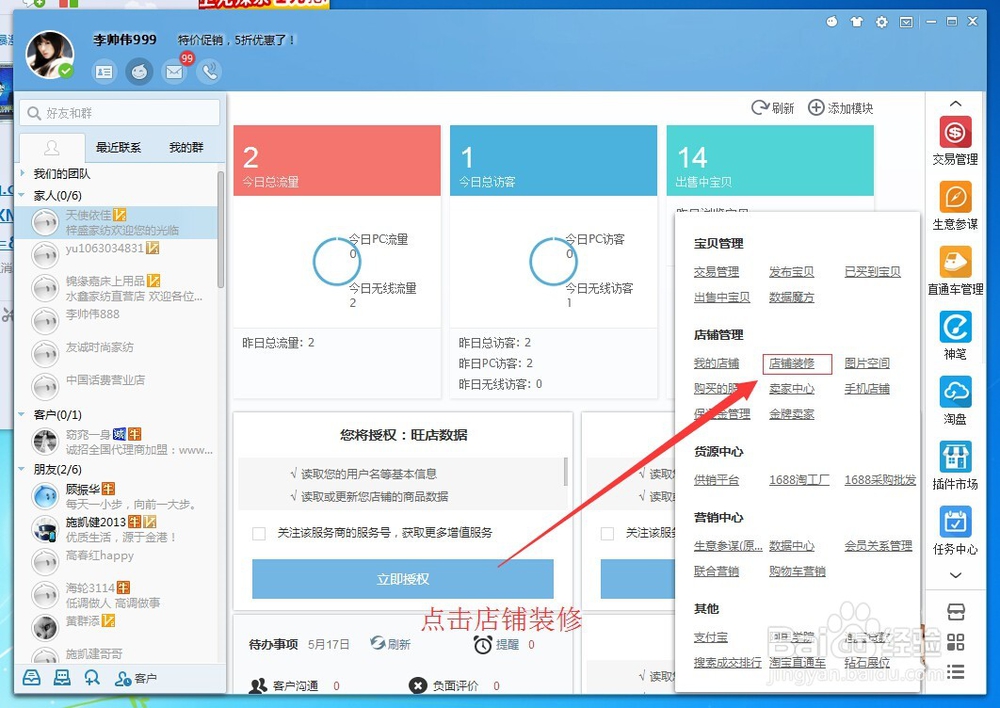The image size is (1000, 708).
Task: Collapse the right sidebar using the top chevron
Action: click(955, 103)
